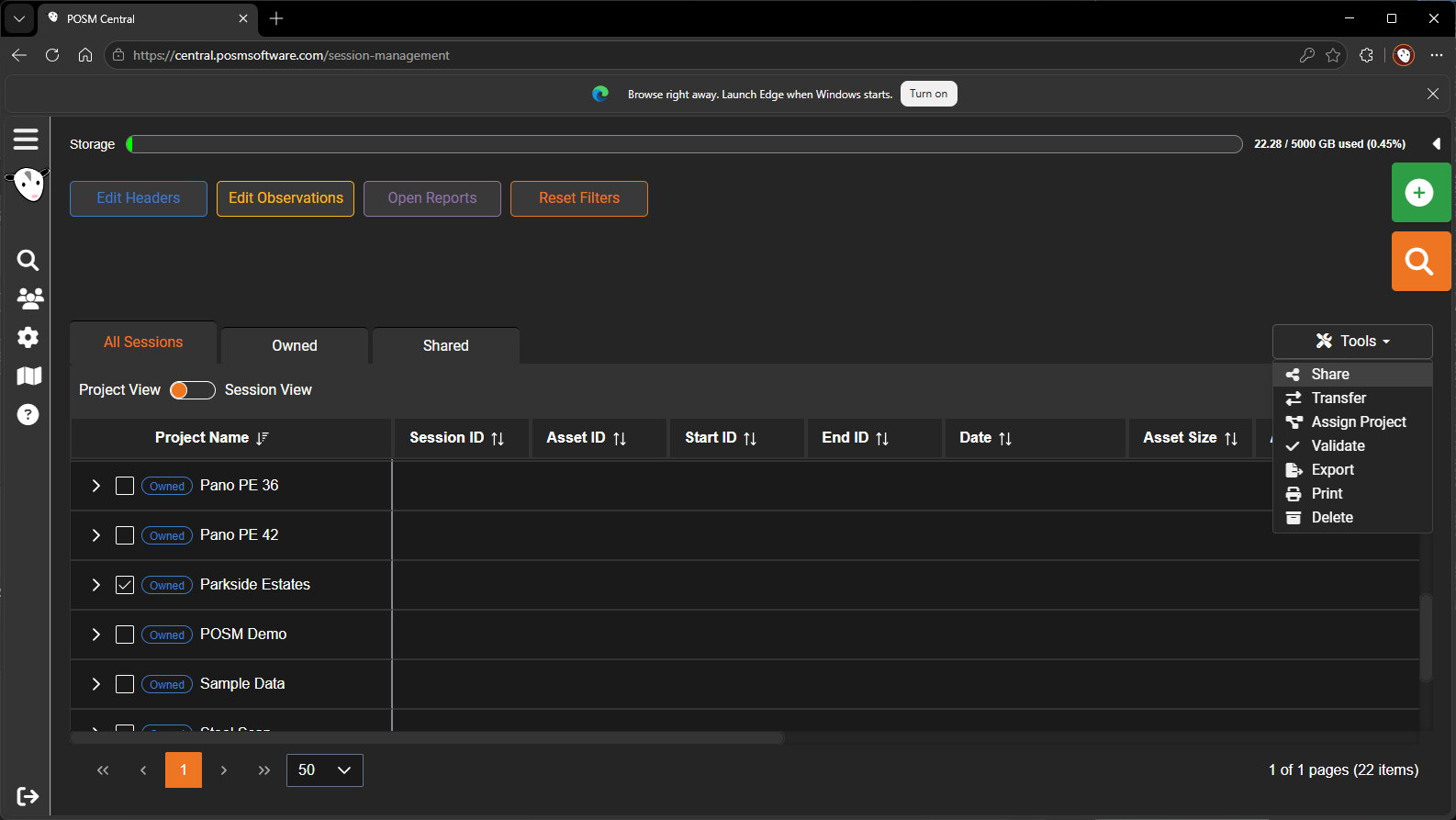The height and width of the screenshot is (820, 1456).
Task: Check the Pano PE 36 checkbox
Action: [x=125, y=486]
